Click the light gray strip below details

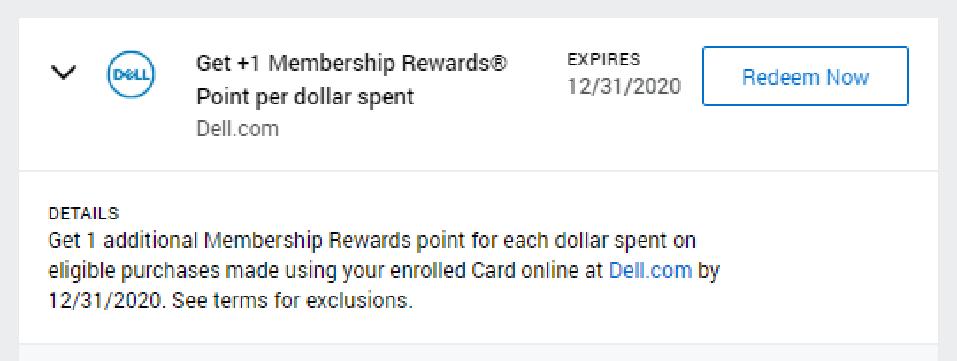click(478, 352)
